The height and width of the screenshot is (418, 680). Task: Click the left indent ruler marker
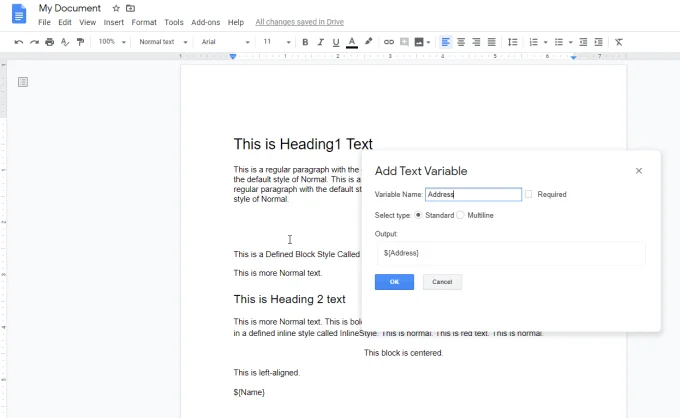tap(233, 56)
